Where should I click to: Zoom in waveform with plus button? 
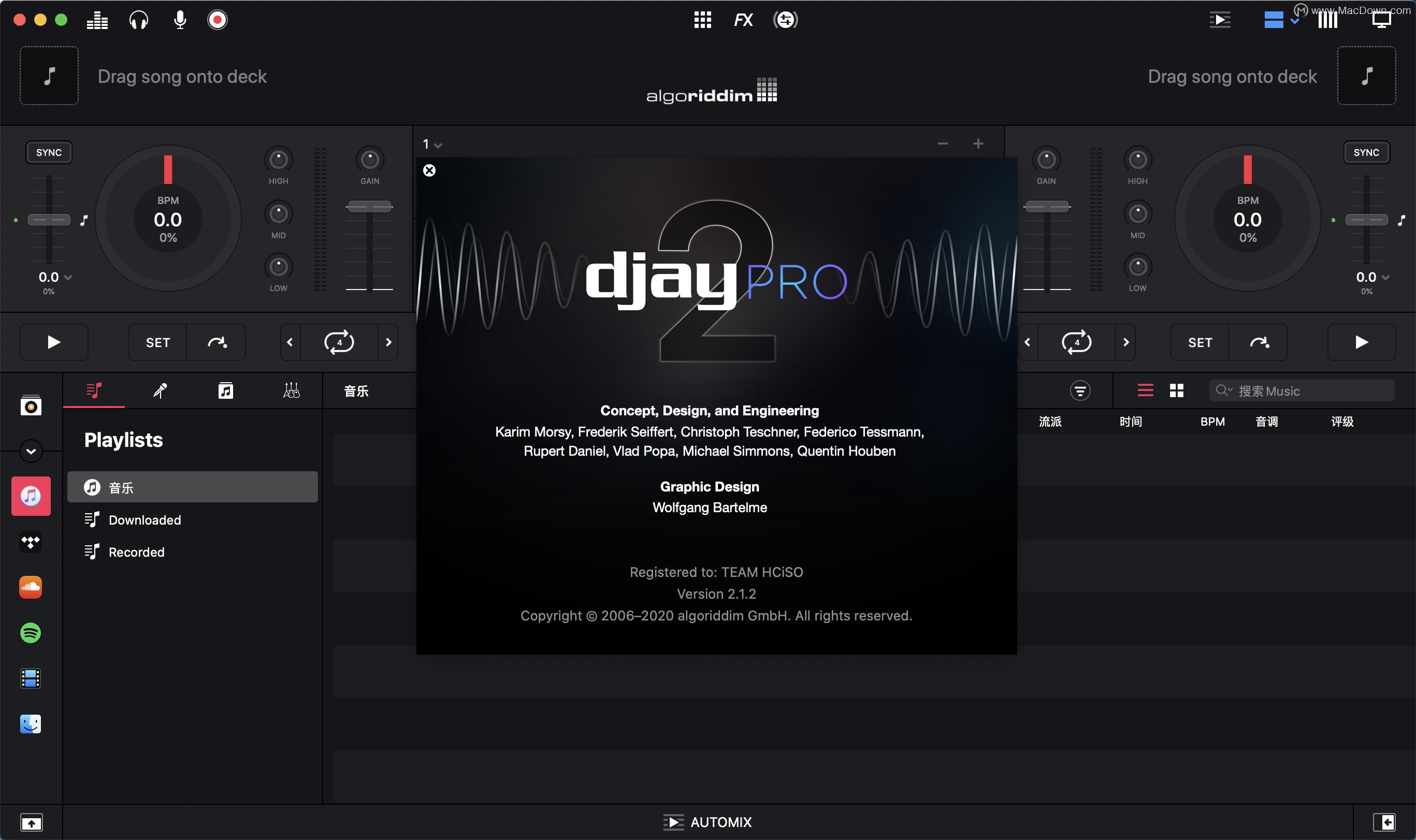(x=978, y=144)
